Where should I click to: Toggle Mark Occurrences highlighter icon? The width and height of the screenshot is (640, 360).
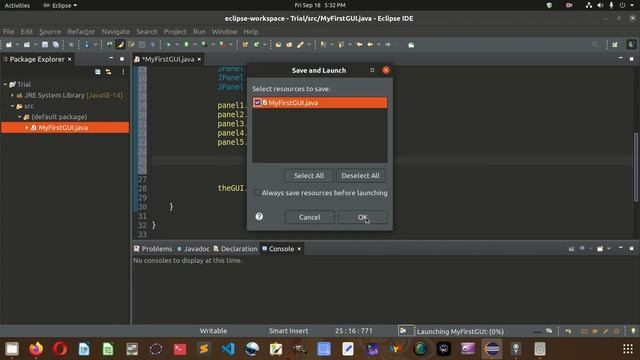120,44
